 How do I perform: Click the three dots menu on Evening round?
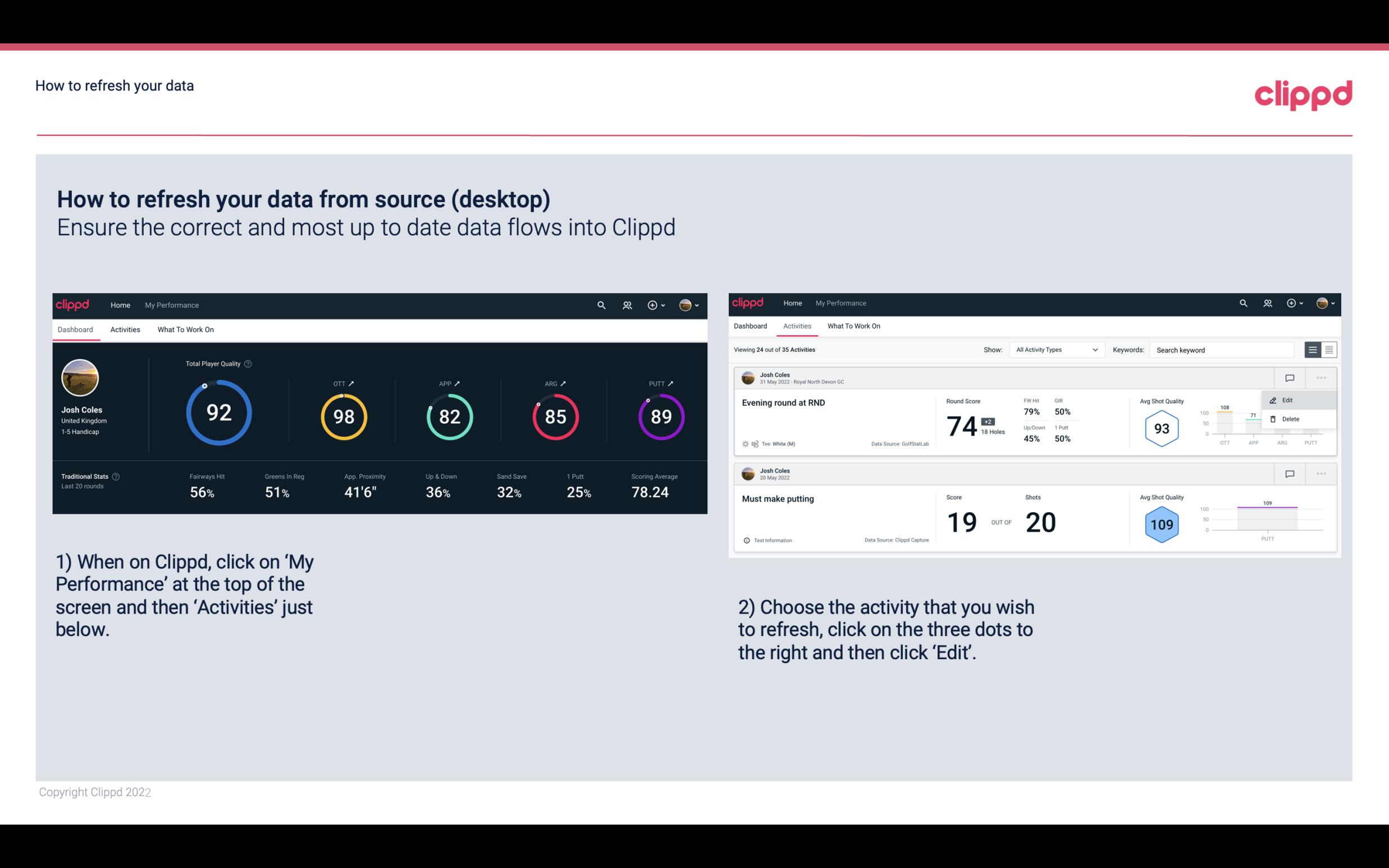click(1322, 377)
